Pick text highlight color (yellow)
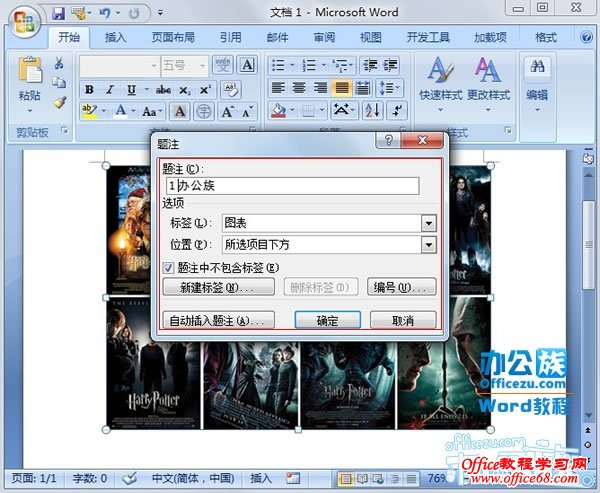 coord(89,111)
